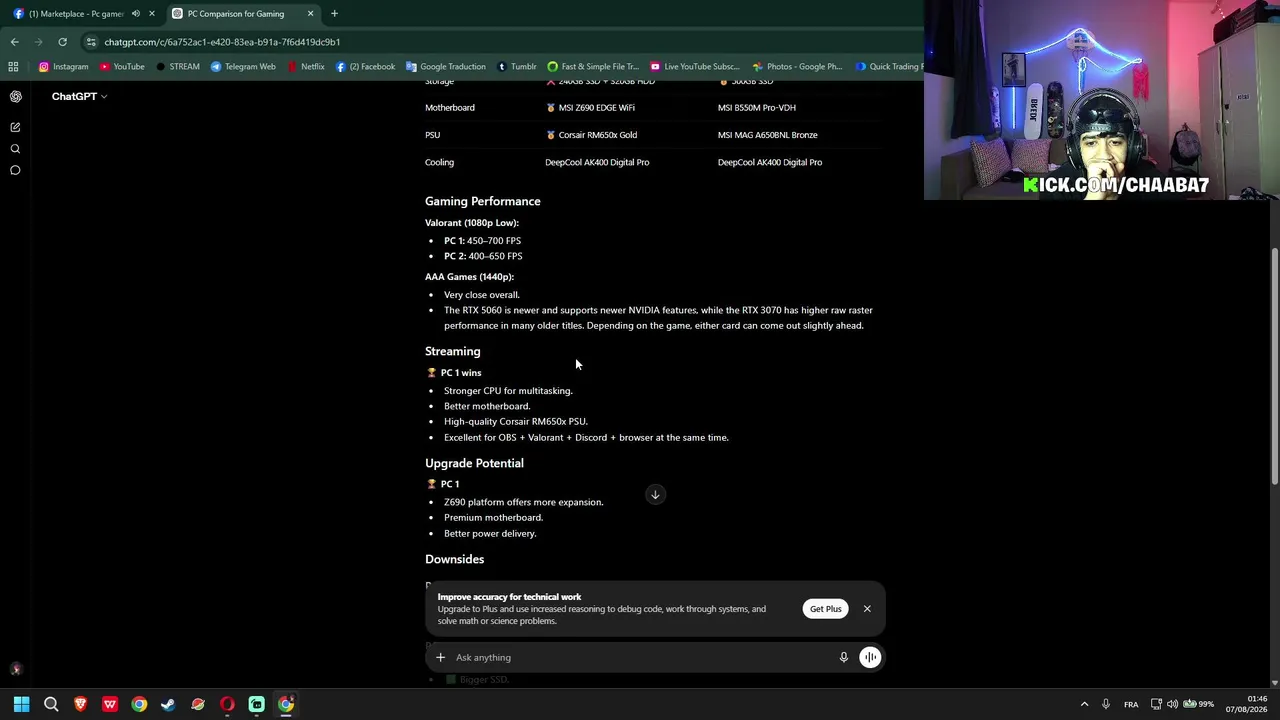Click the Downsides heading
Screen dimensions: 1280x720
click(x=455, y=559)
